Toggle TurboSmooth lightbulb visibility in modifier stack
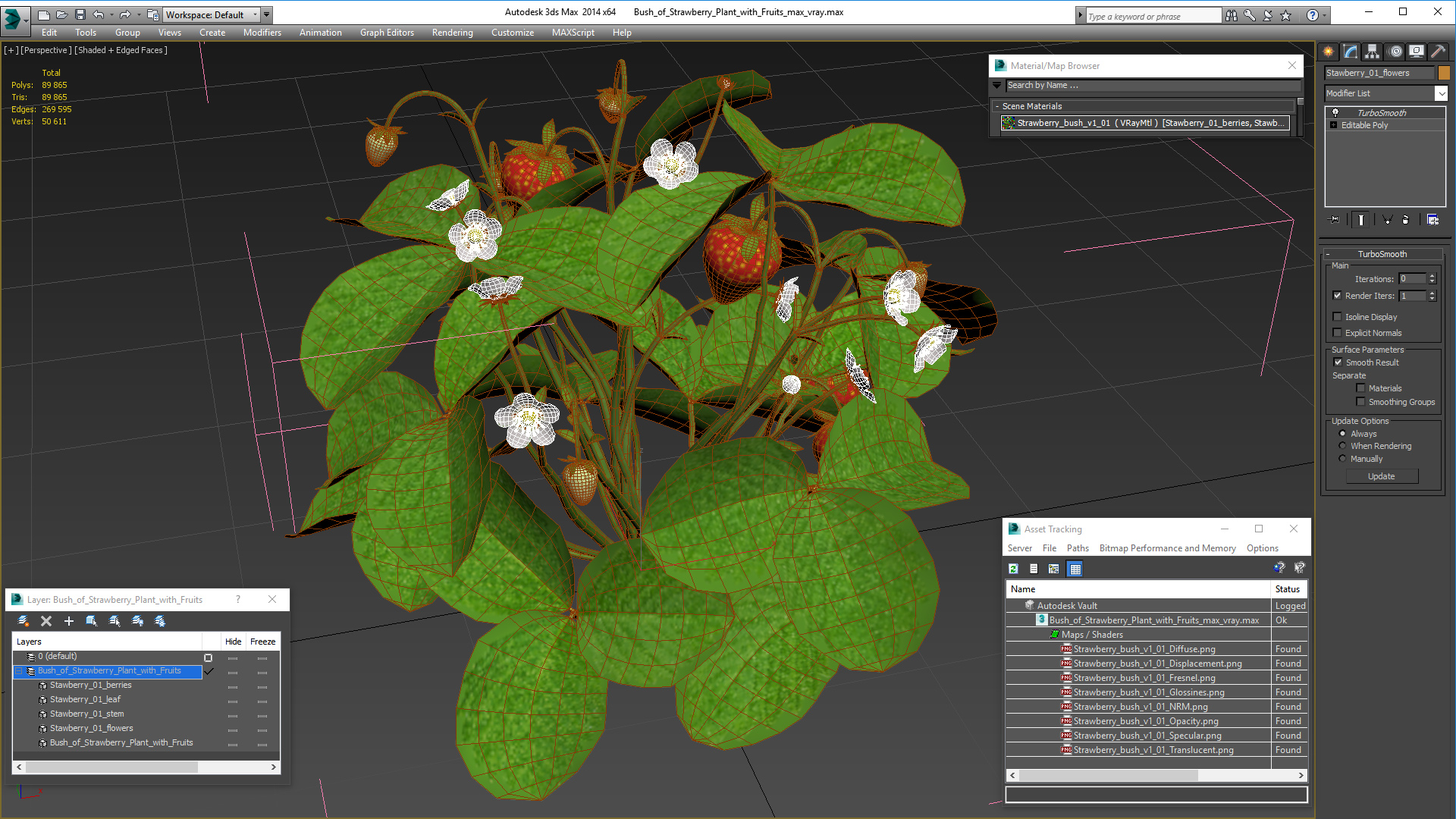 click(1335, 113)
